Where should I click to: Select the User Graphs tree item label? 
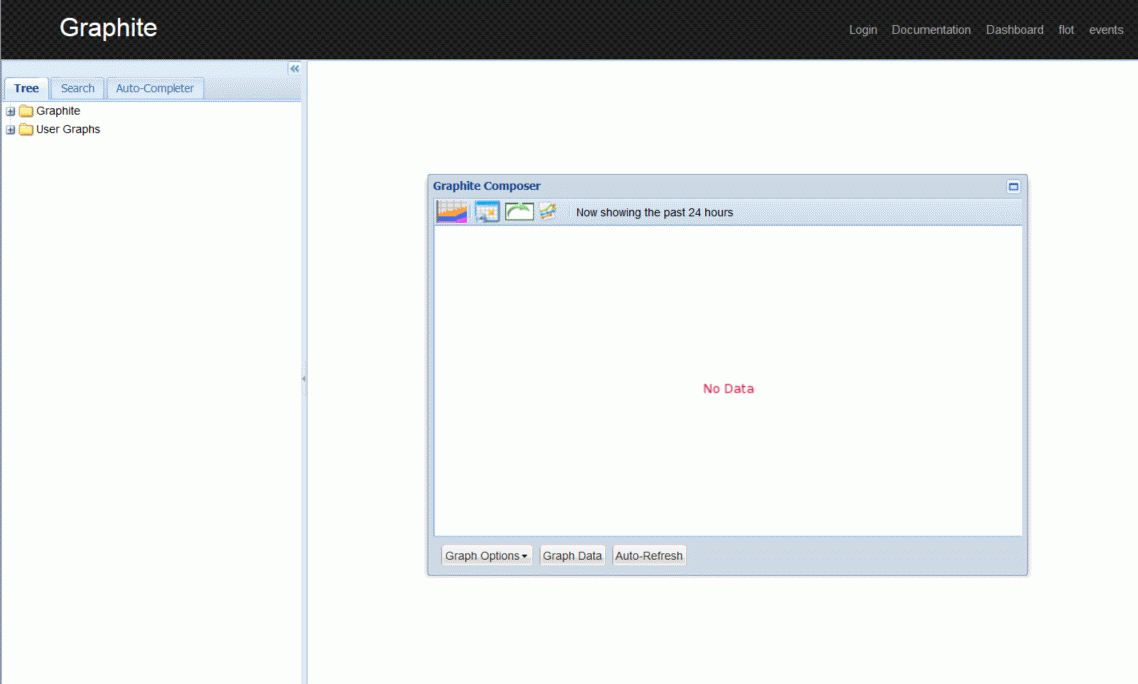(68, 129)
